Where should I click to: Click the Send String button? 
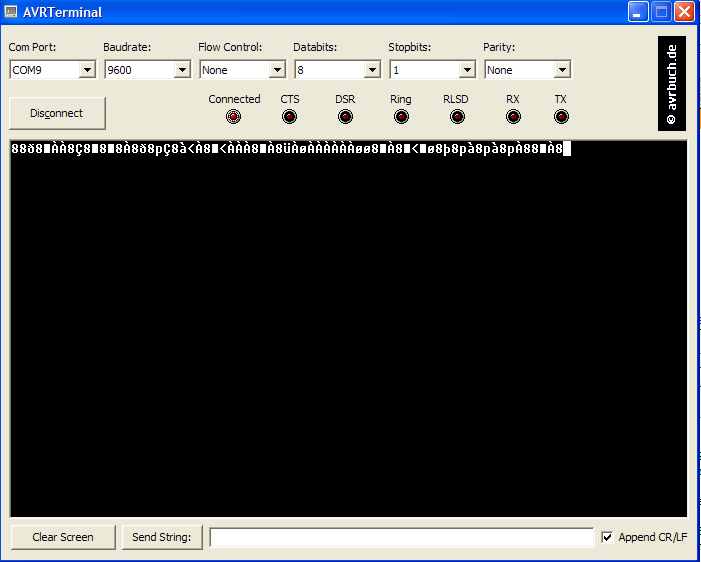click(x=162, y=537)
